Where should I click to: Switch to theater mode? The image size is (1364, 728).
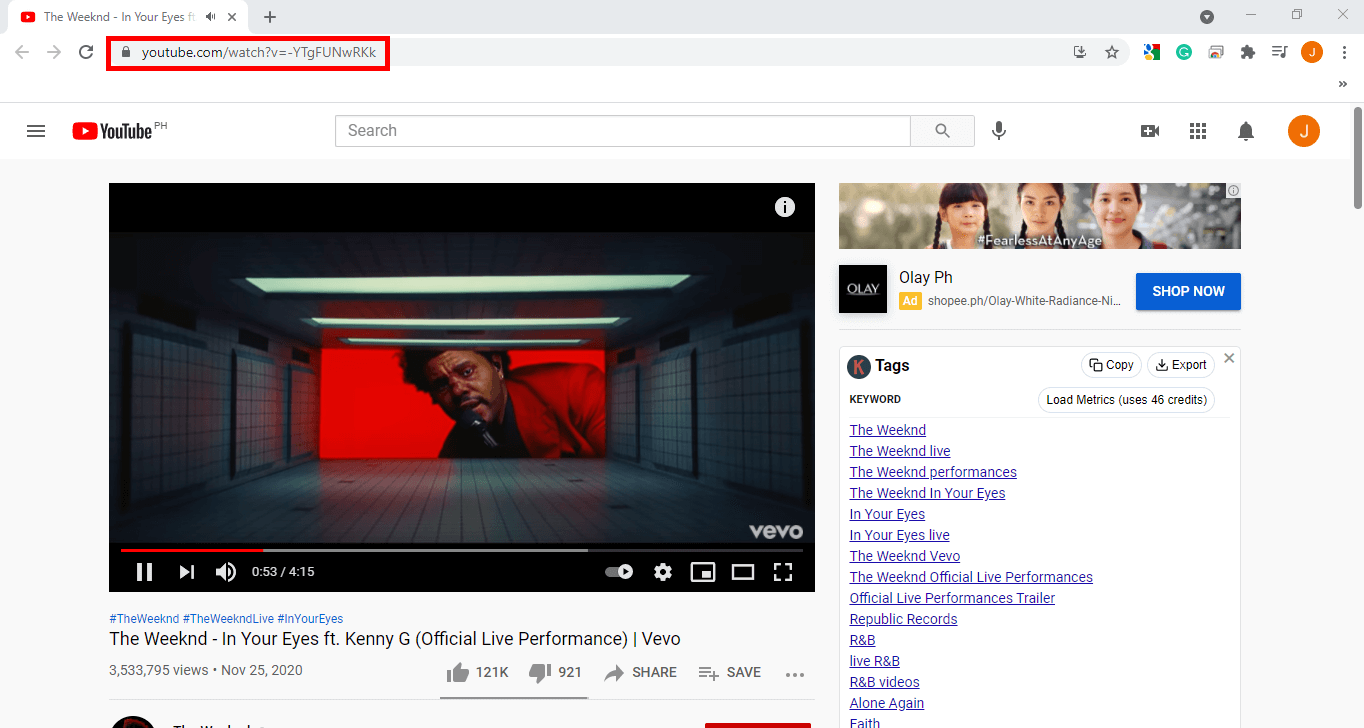click(x=742, y=572)
